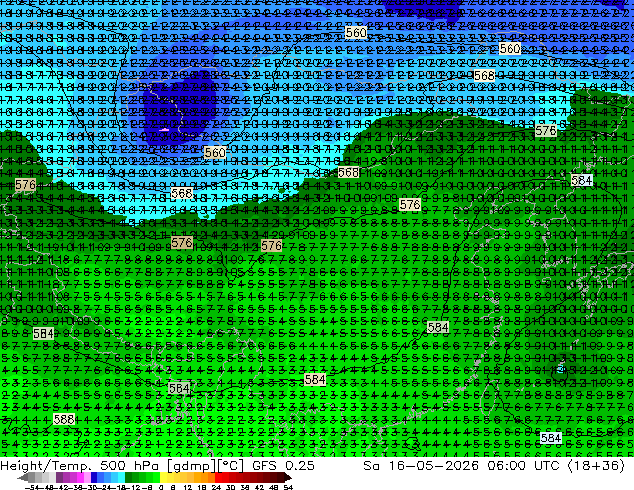This screenshot has width=634, height=490.
Task: Click the left arrow tip of the legend
Action: 20,478
